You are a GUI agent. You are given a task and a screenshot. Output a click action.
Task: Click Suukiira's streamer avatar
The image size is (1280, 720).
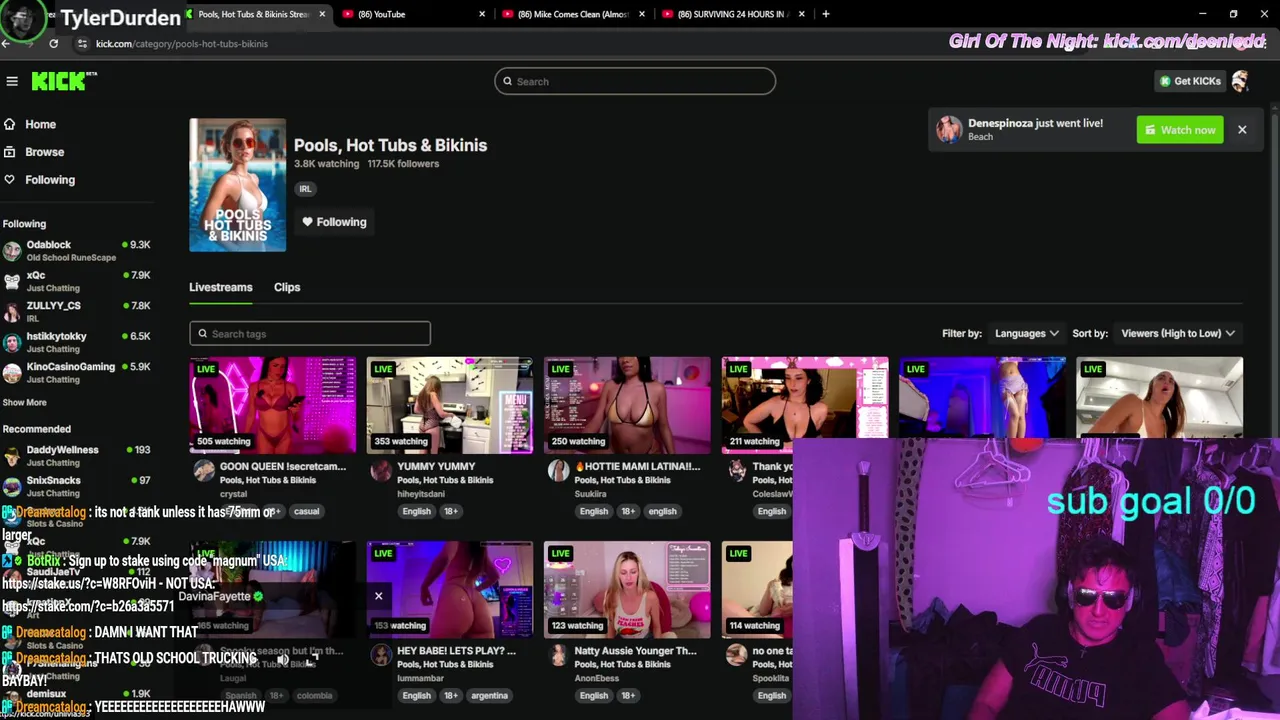(x=558, y=470)
